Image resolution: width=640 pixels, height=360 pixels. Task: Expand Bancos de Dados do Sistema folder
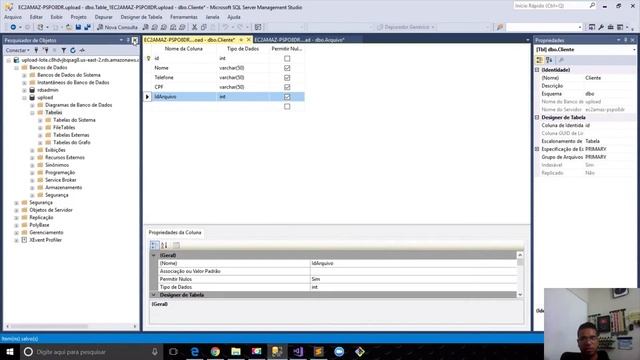click(24, 75)
